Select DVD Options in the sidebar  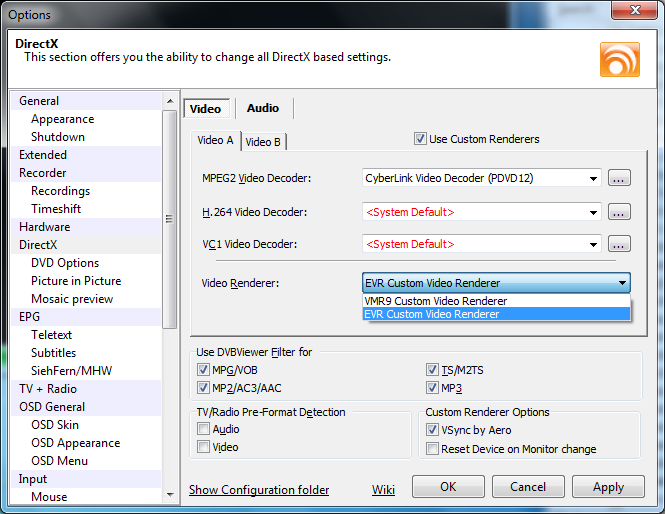click(x=65, y=263)
